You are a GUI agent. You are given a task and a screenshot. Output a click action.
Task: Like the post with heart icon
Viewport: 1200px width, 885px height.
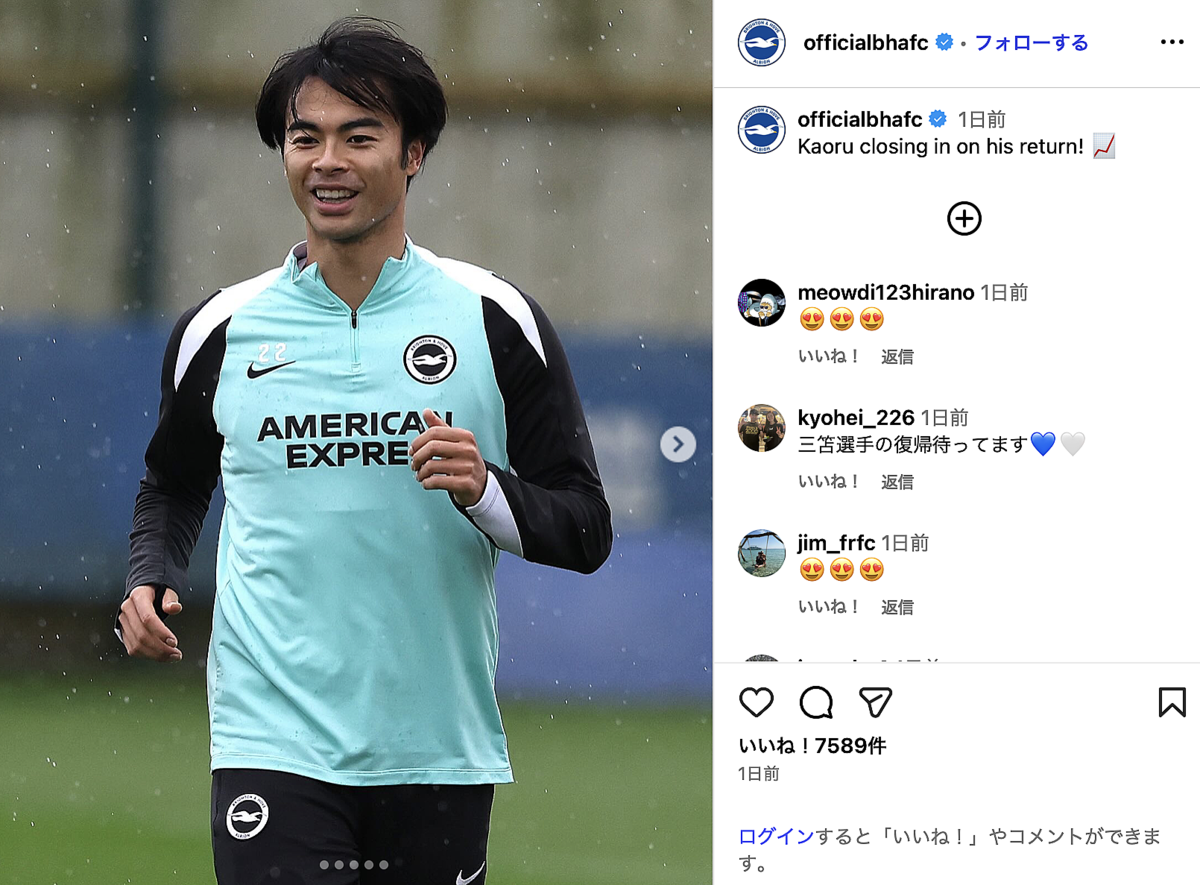[757, 703]
